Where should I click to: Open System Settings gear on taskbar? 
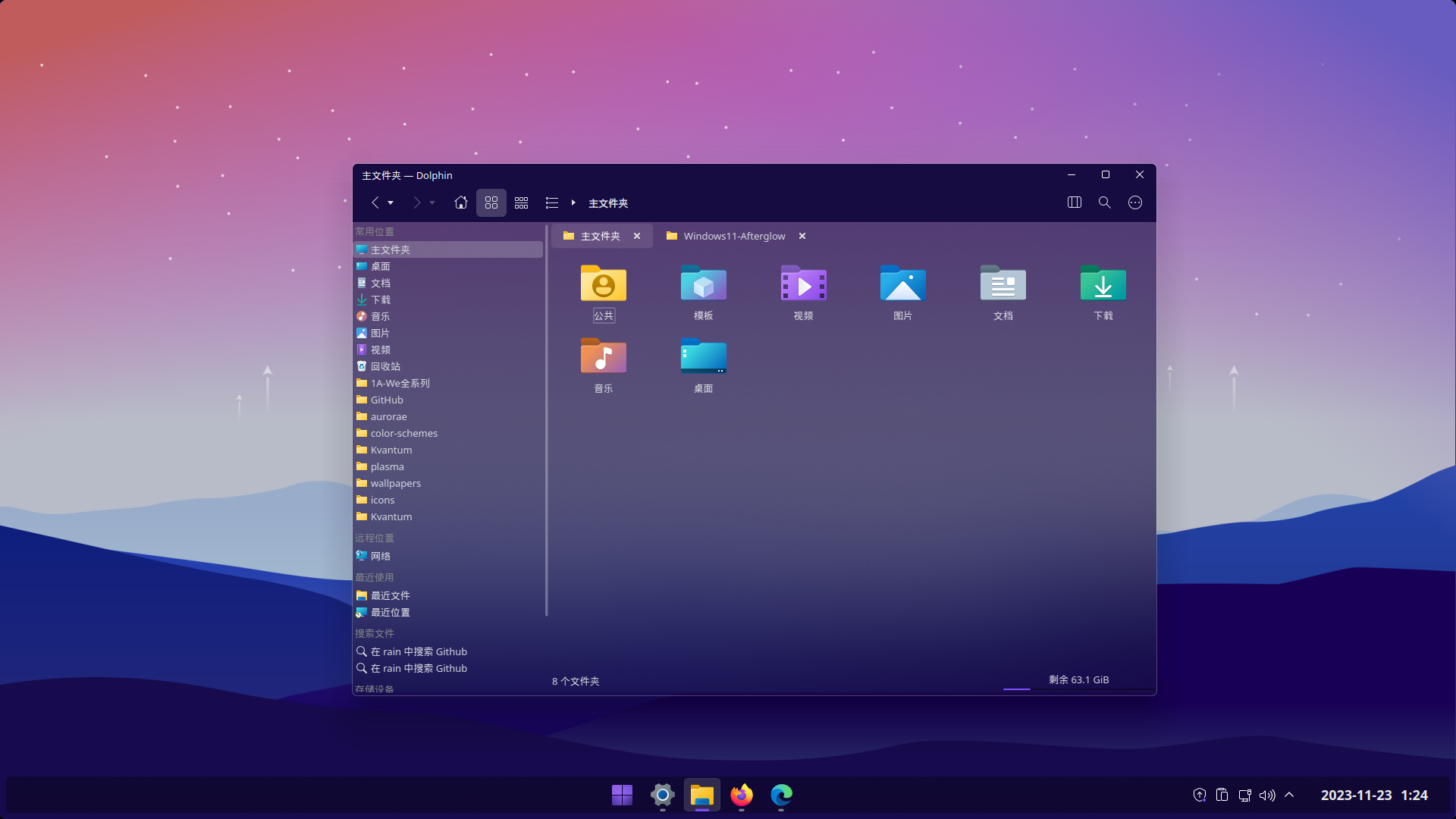(662, 795)
